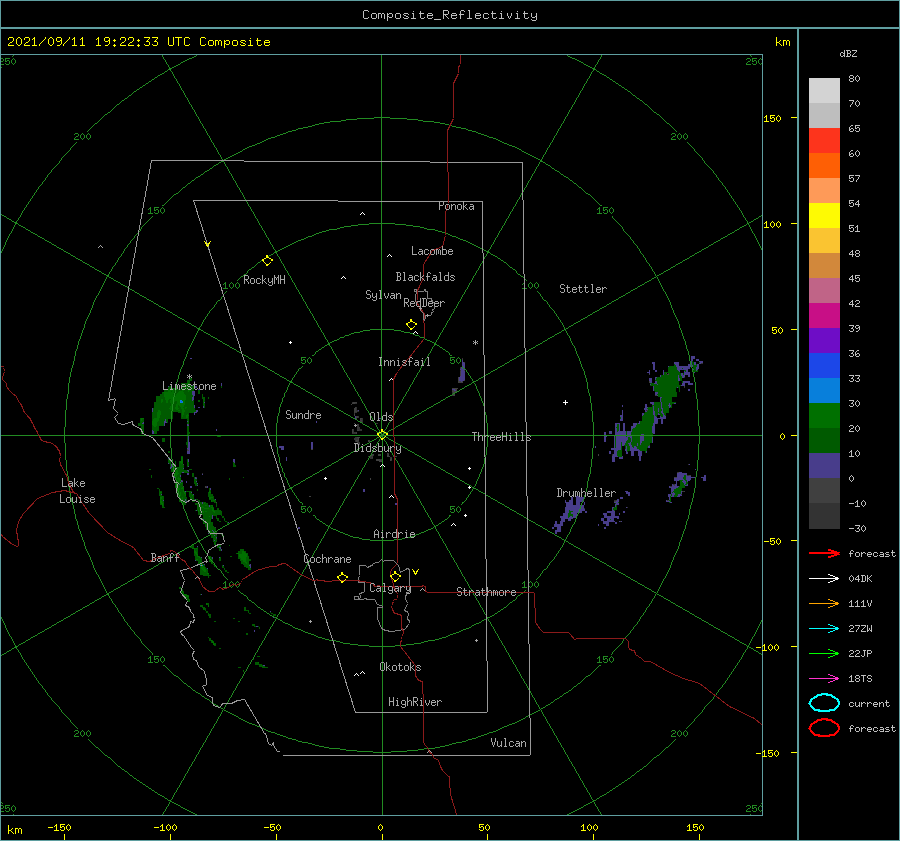
Task: Click the RockyMH label
Action: coord(264,280)
